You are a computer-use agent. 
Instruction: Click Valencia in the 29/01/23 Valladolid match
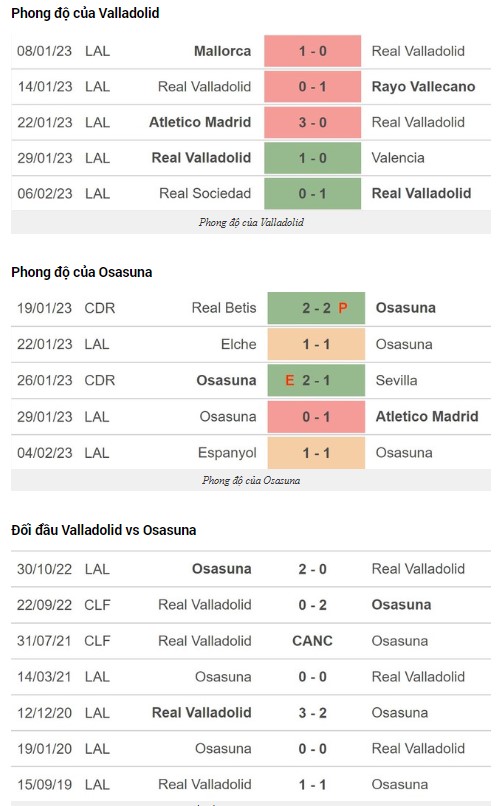(x=398, y=158)
